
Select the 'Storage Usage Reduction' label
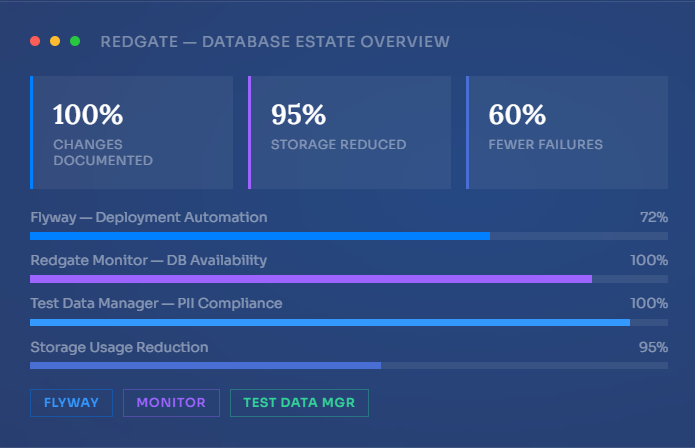tap(119, 347)
